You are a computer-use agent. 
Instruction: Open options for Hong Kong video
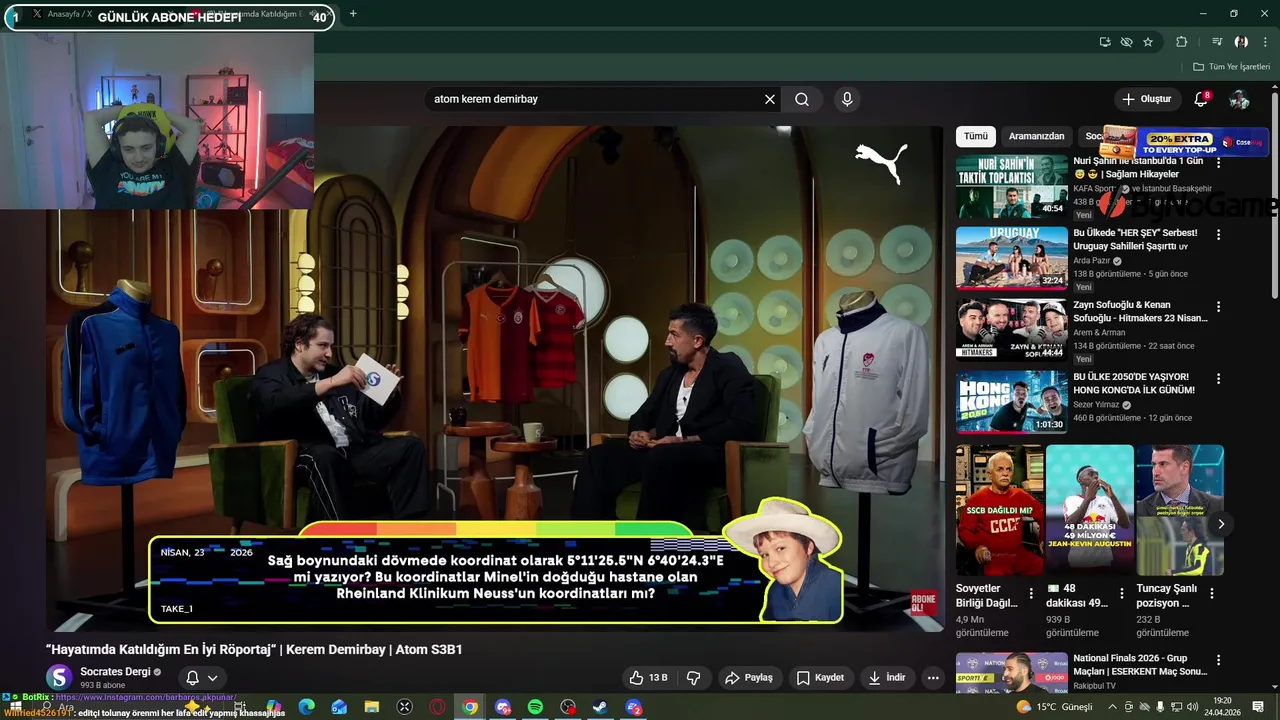tap(1218, 379)
